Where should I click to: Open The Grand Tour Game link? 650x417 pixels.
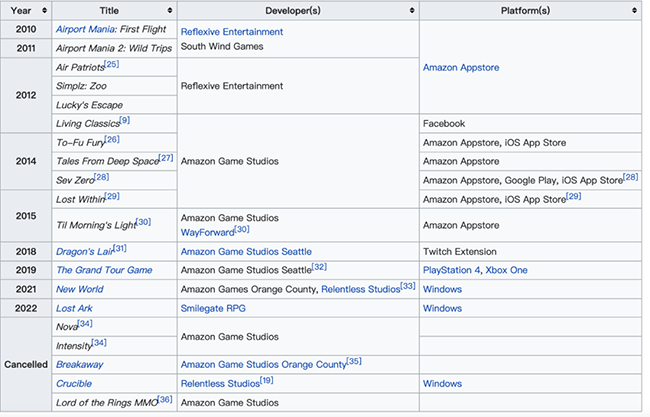pyautogui.click(x=104, y=270)
